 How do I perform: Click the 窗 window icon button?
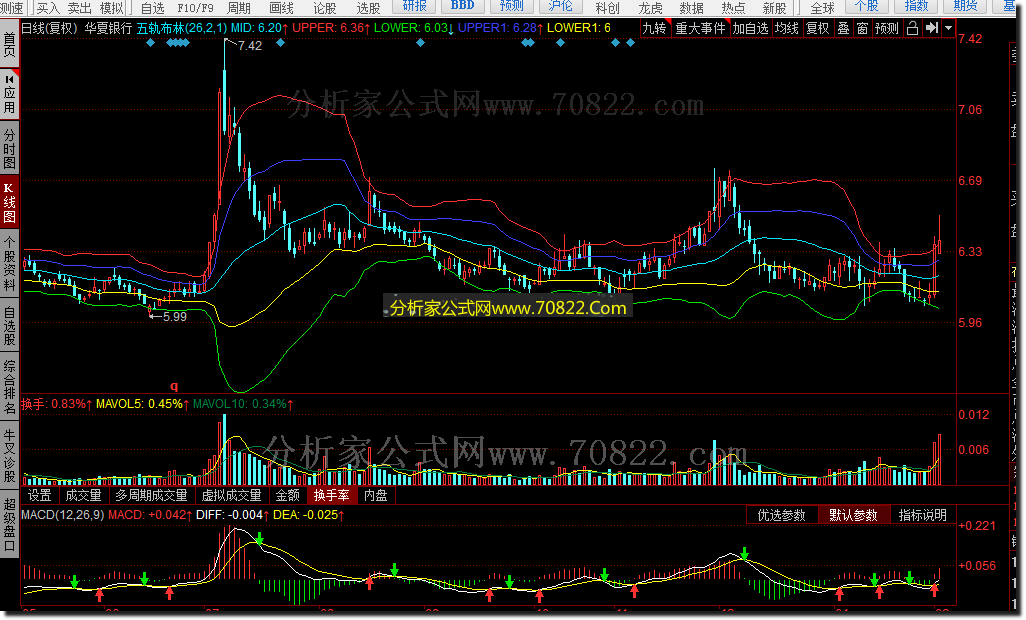point(862,28)
